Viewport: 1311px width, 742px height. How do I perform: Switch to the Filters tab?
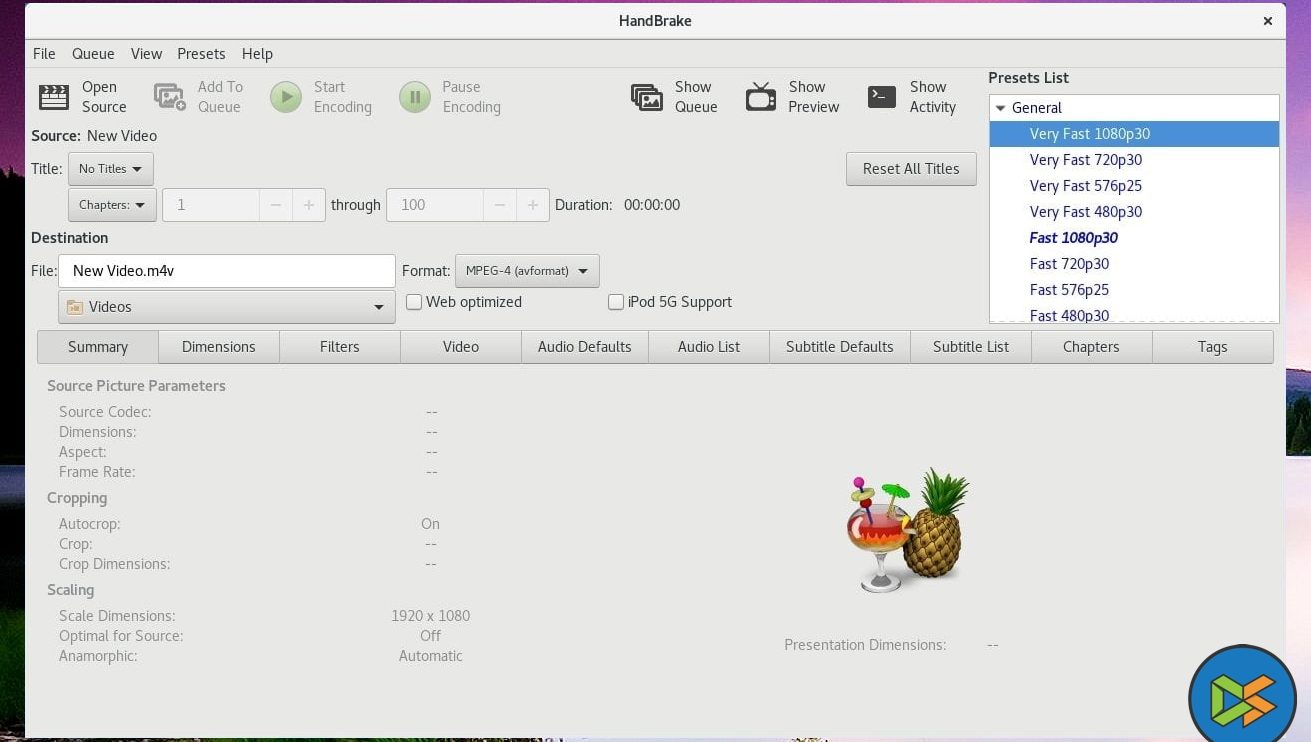[339, 347]
